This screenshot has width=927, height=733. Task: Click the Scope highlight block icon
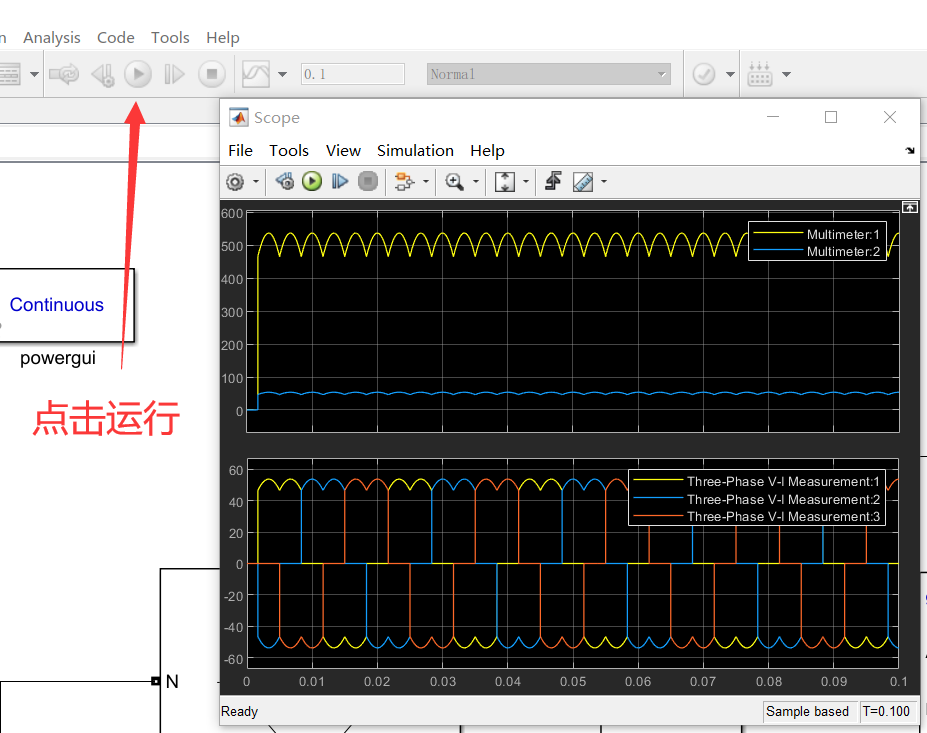pos(404,181)
